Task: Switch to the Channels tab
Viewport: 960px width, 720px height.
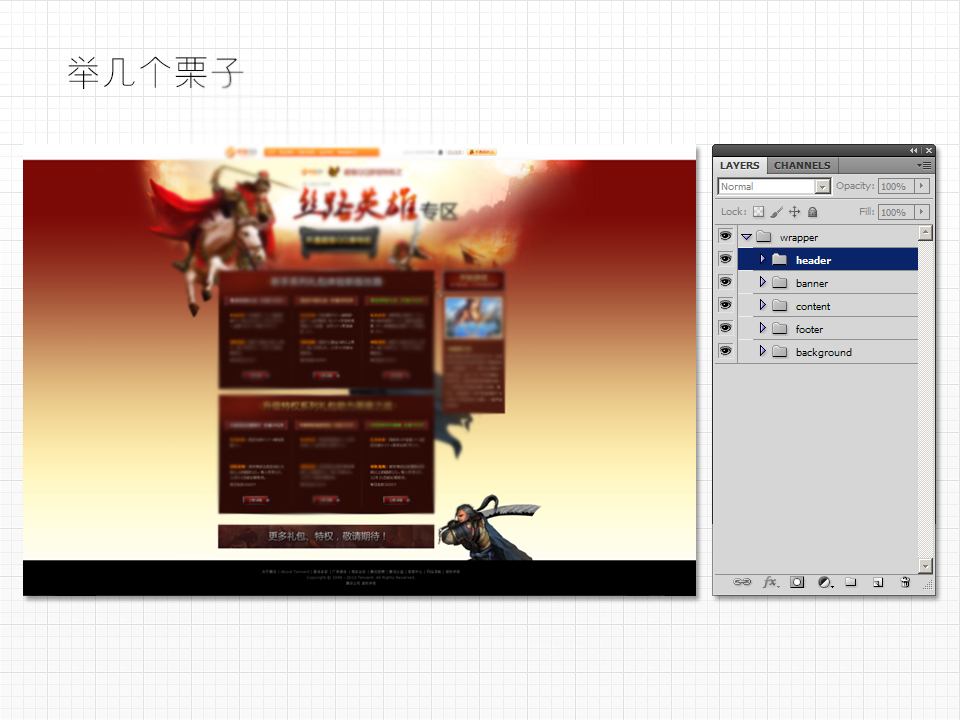Action: click(x=802, y=165)
